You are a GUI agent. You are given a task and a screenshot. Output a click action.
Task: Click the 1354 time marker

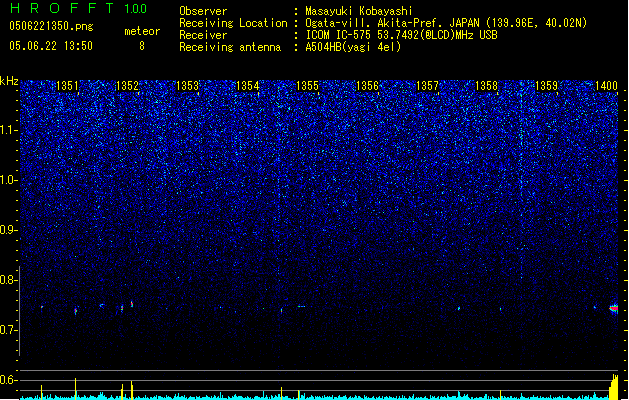(x=248, y=86)
